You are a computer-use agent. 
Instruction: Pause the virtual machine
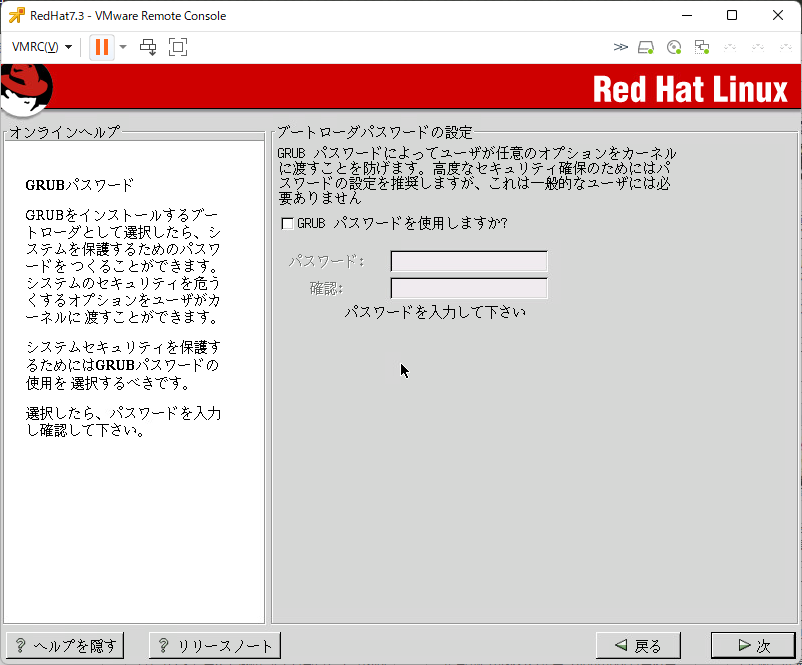click(x=102, y=47)
